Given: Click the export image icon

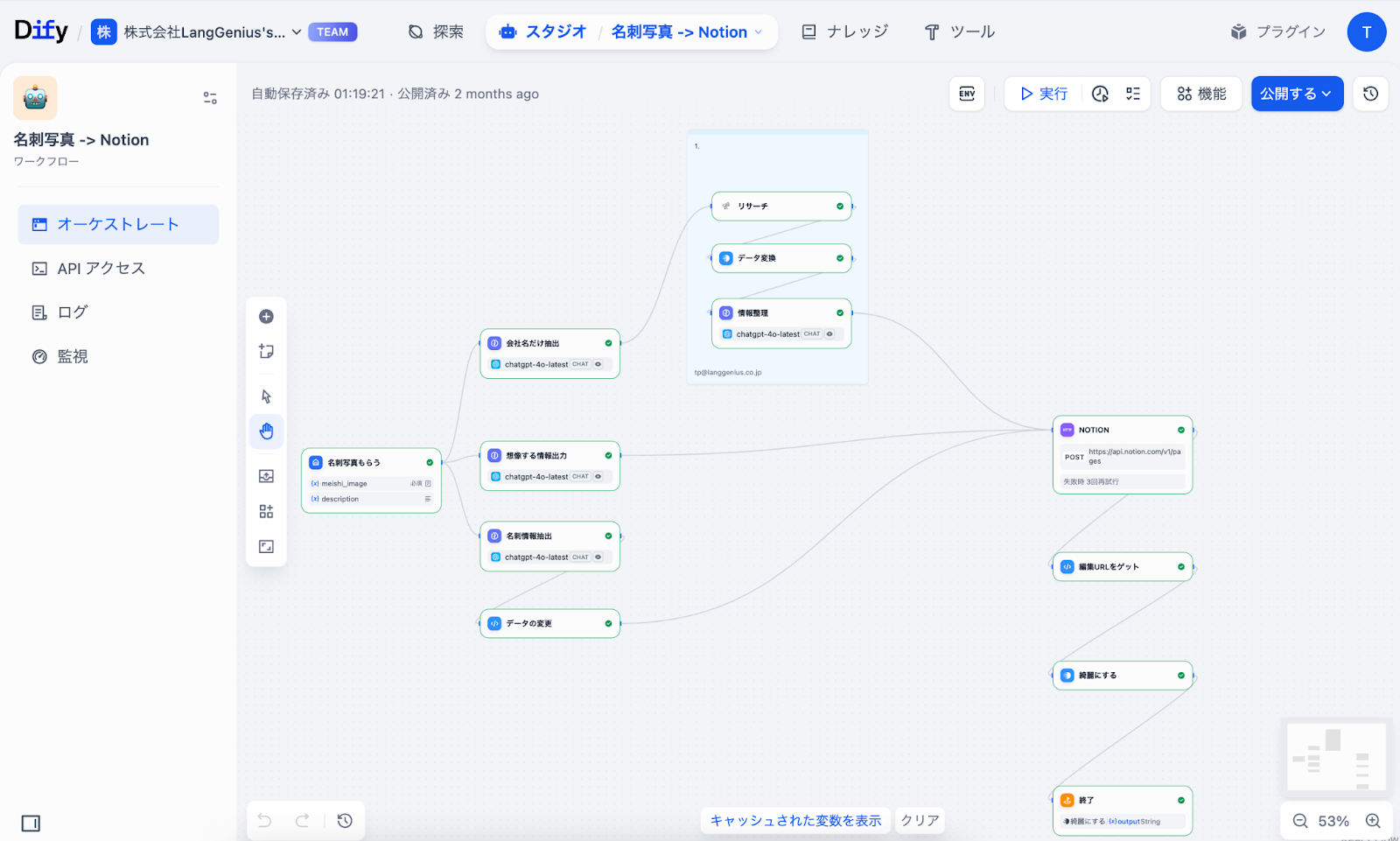Looking at the screenshot, I should (x=267, y=476).
